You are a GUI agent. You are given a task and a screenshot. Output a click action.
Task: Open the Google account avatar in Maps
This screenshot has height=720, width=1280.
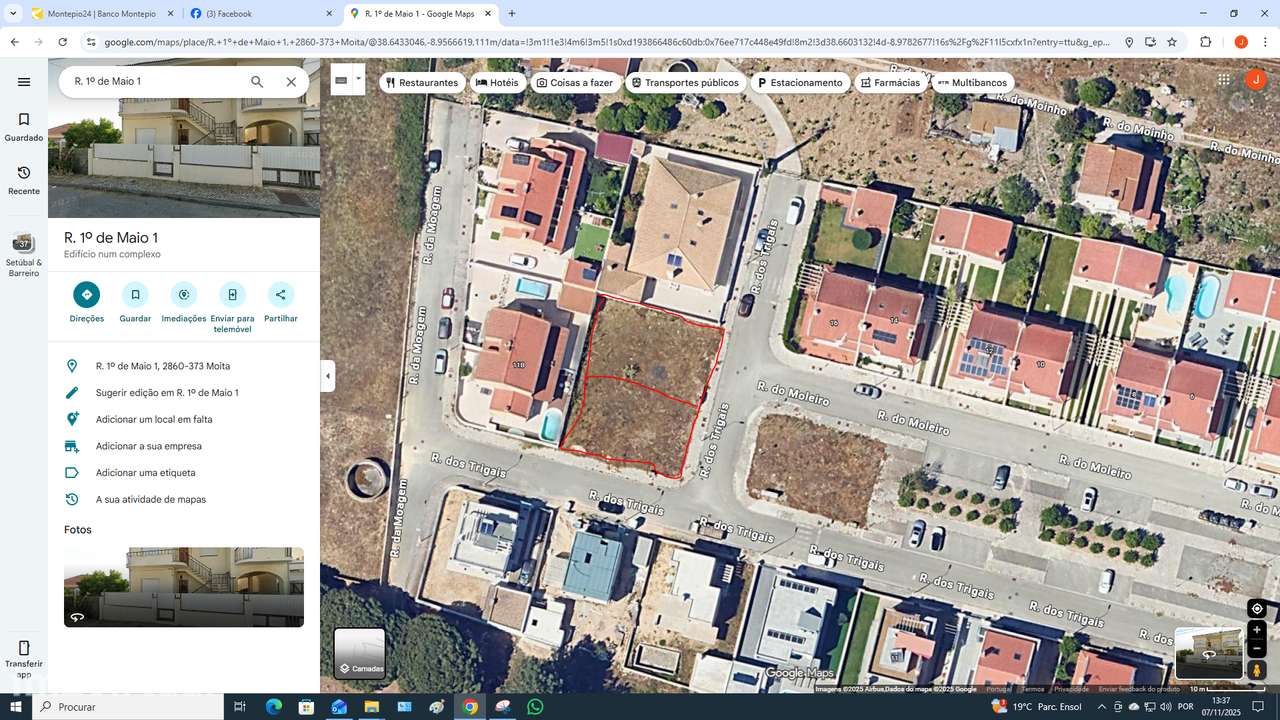click(1256, 80)
